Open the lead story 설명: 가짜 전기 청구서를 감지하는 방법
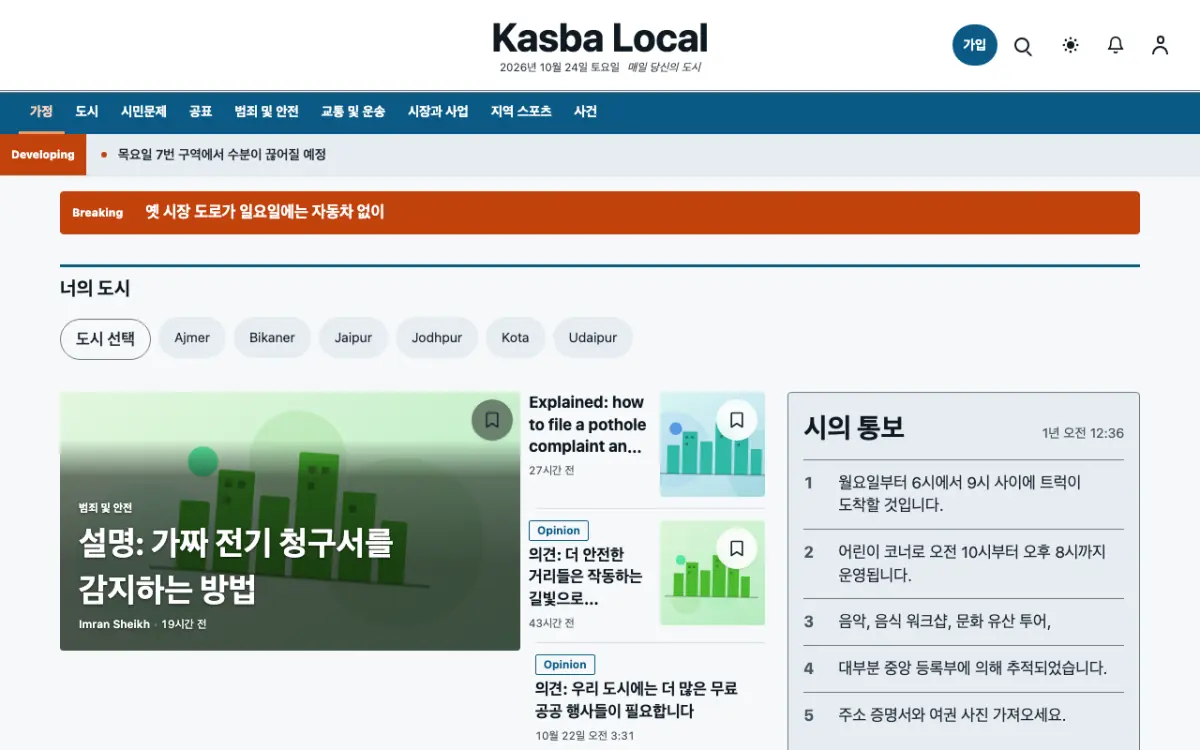Screen dimensions: 1200x750 [236, 566]
